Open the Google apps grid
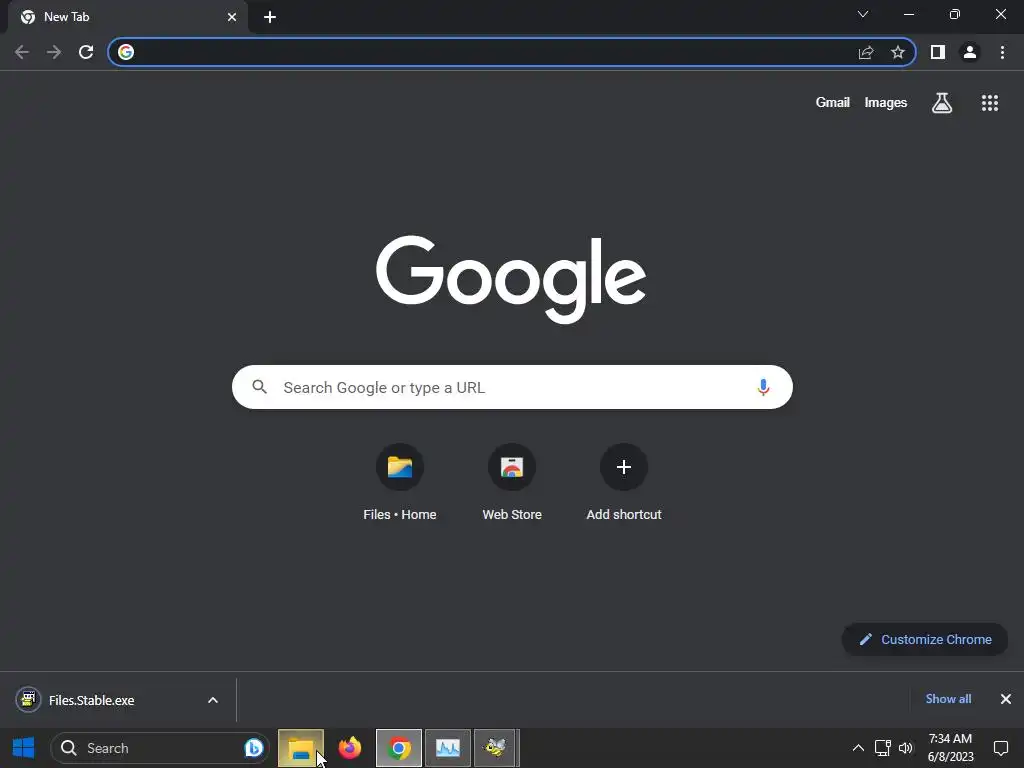 coord(990,103)
